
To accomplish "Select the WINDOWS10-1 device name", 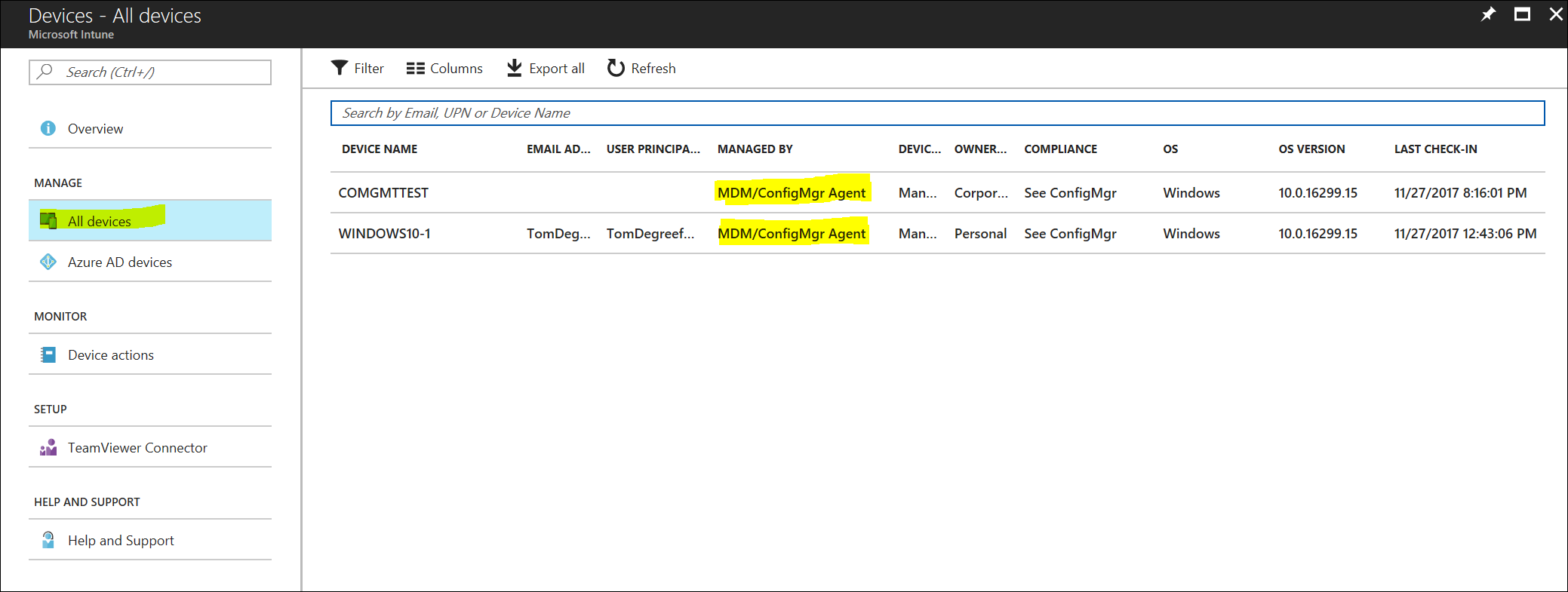I will click(385, 234).
